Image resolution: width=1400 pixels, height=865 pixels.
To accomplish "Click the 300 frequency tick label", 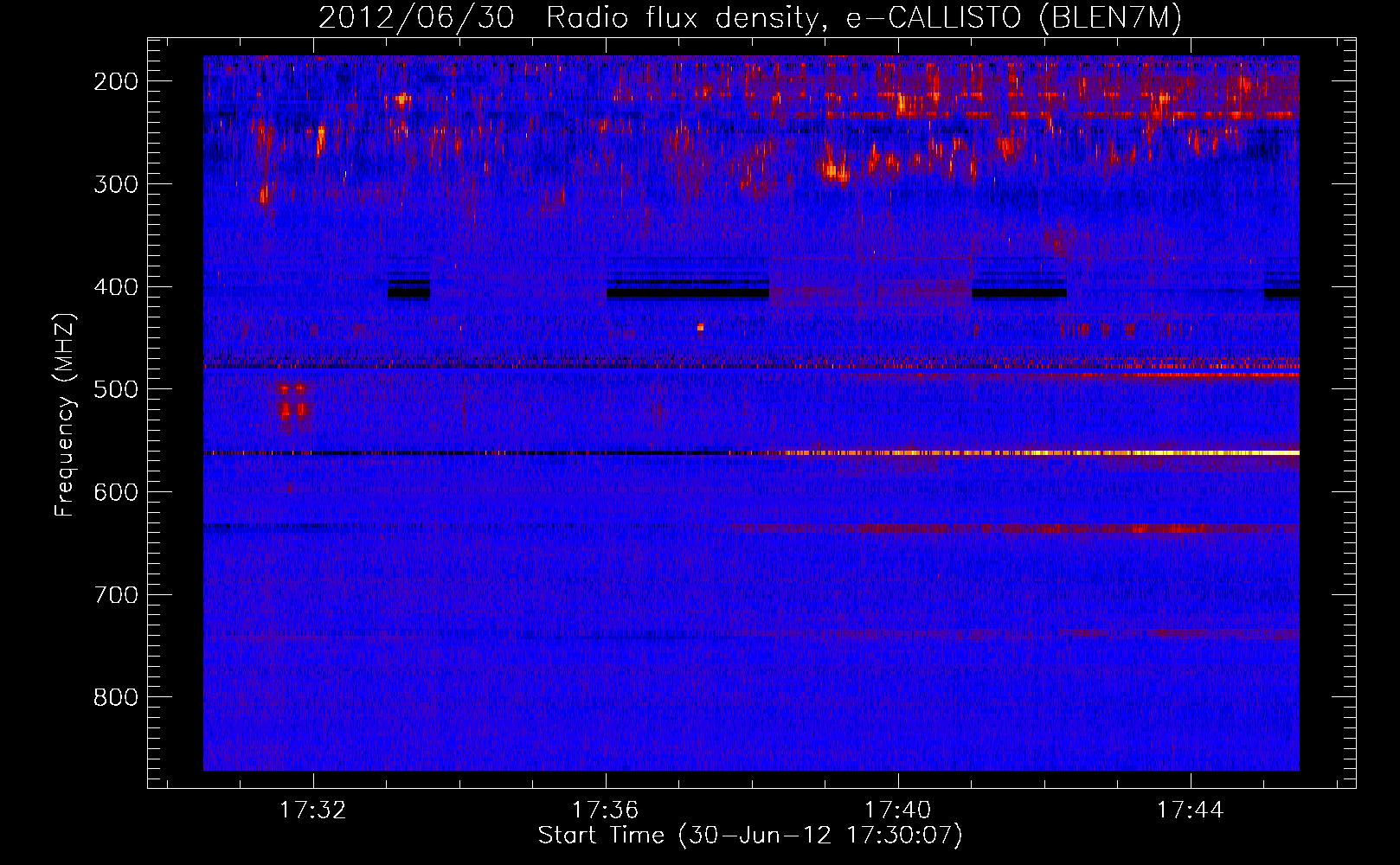I will point(116,184).
